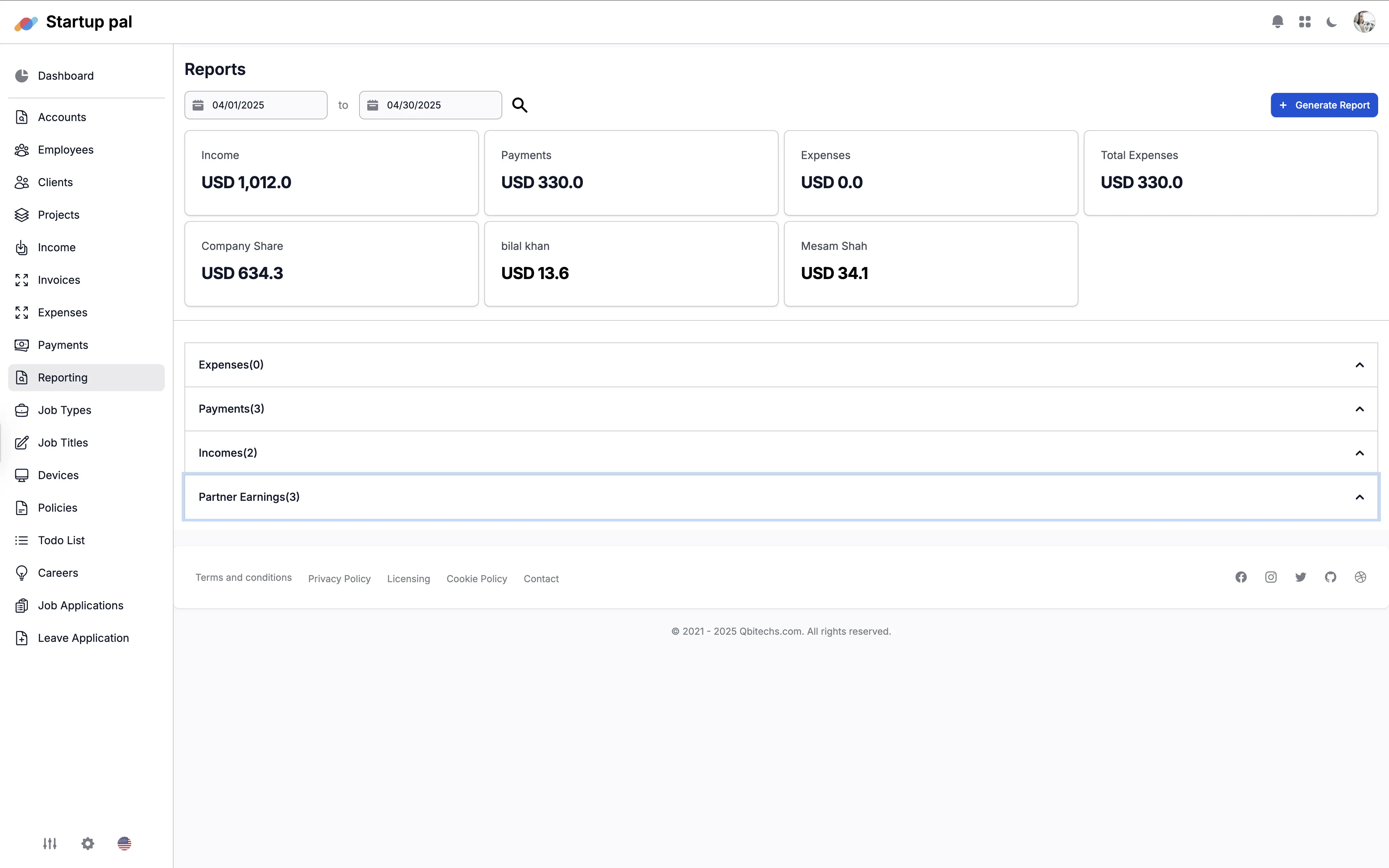
Task: Open the sliders preferences icon
Action: click(50, 843)
